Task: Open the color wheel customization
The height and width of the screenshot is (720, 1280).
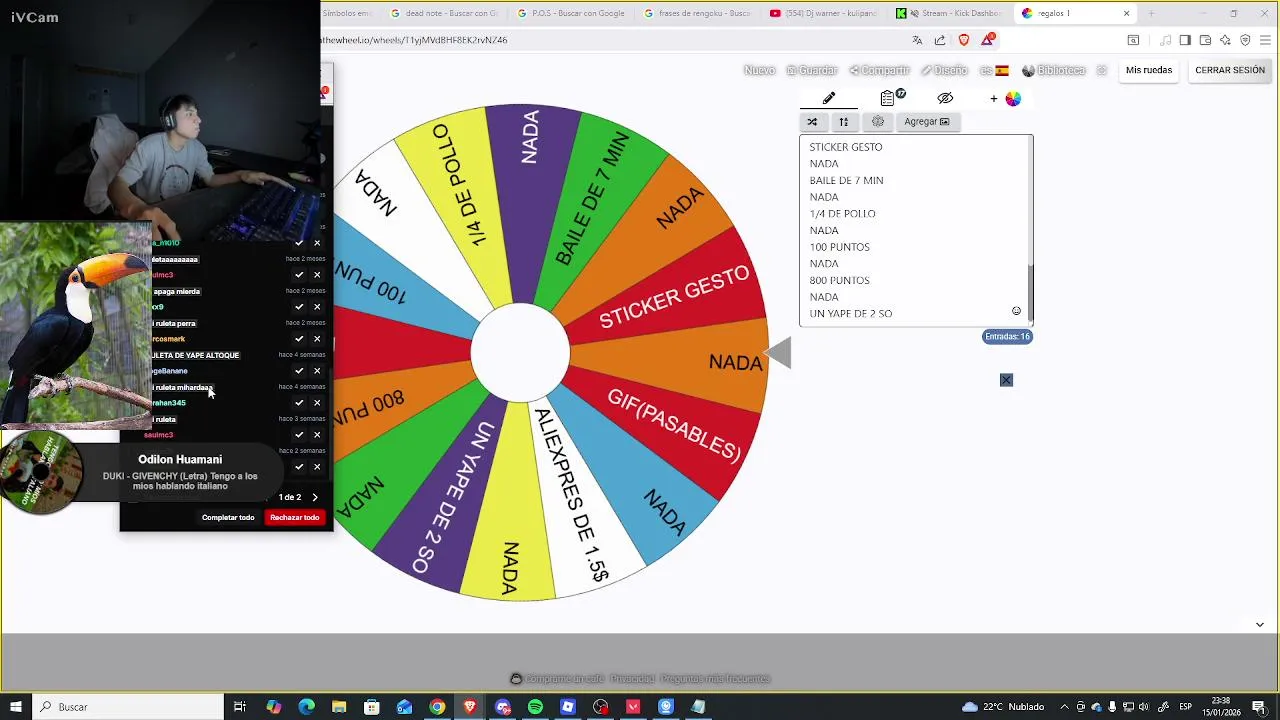Action: pos(1013,98)
